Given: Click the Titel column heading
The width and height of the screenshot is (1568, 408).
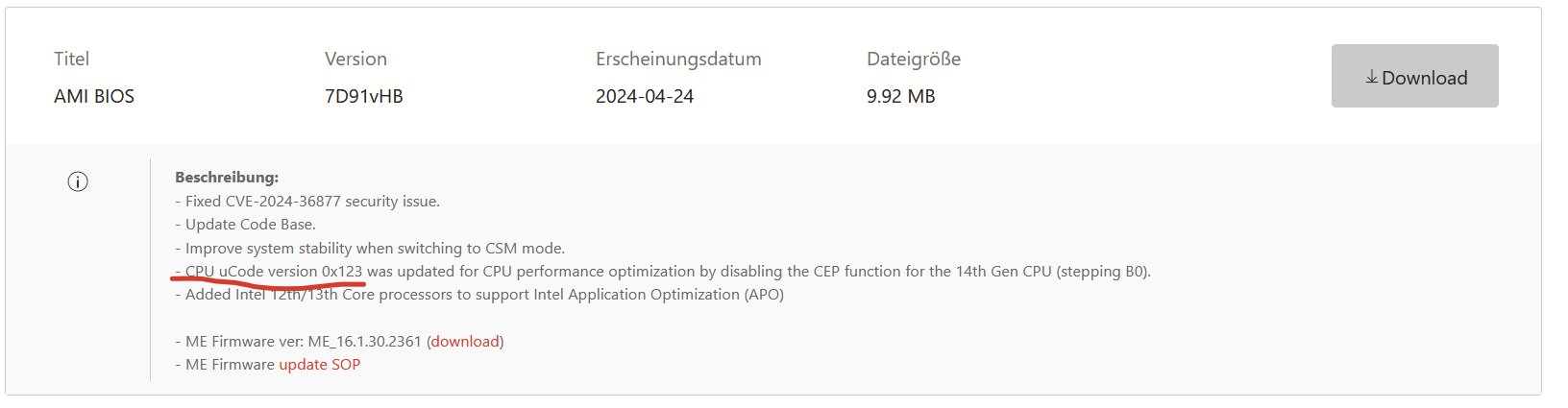Looking at the screenshot, I should click(71, 59).
